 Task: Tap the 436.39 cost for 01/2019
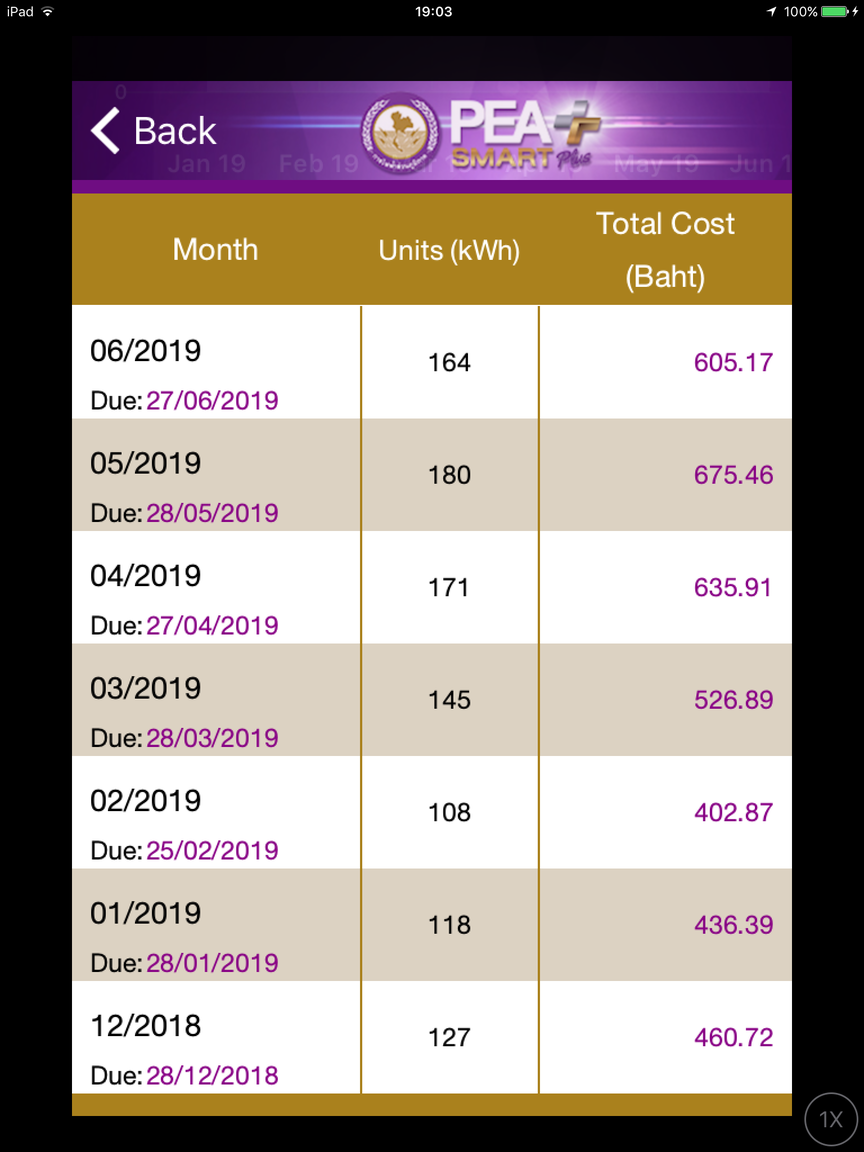733,925
